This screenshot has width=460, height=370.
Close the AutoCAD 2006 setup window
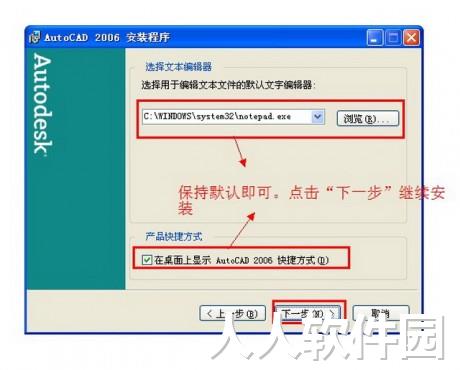(x=411, y=37)
